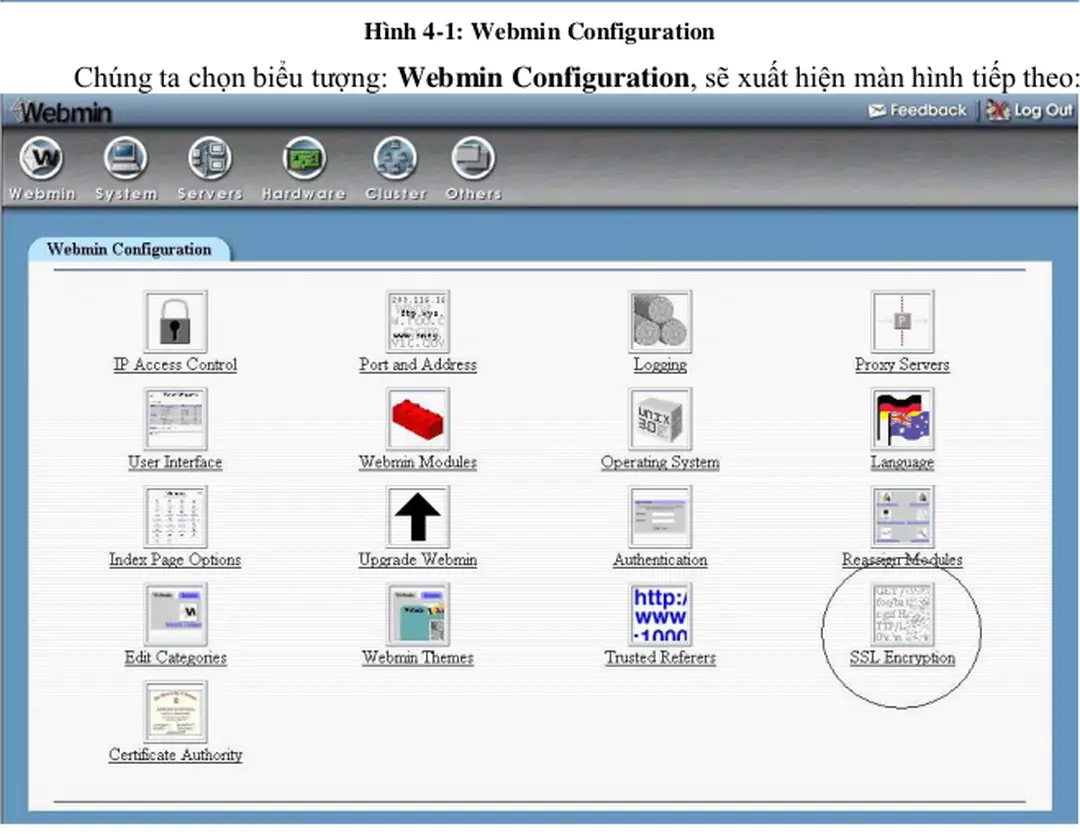
Task: Go to the Hardware category
Action: (x=304, y=168)
